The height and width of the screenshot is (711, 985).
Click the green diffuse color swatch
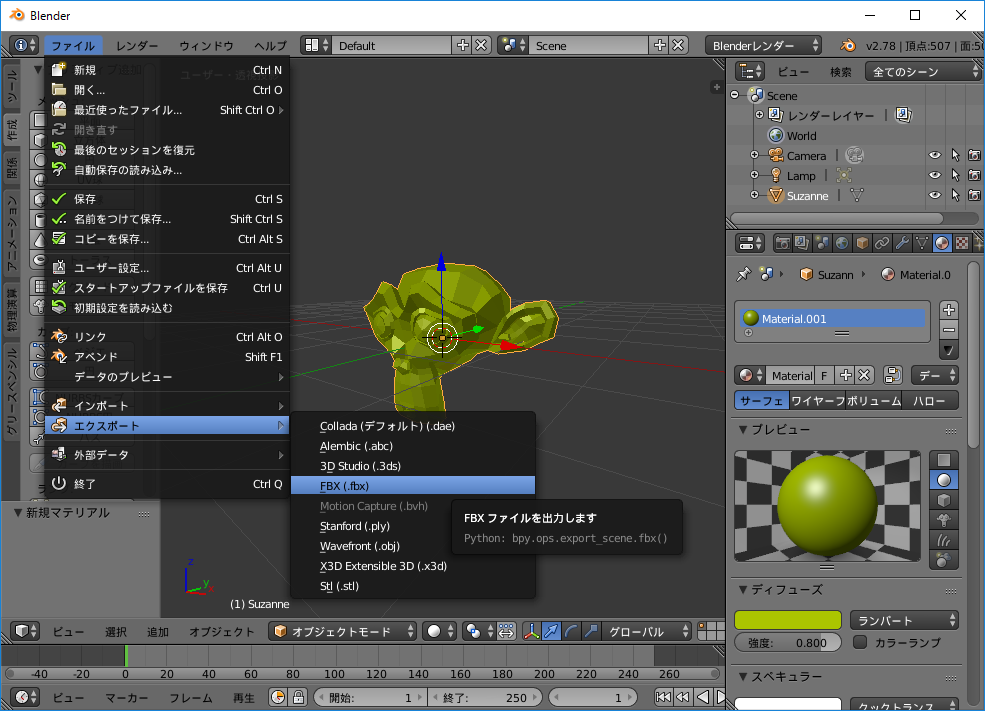click(x=788, y=620)
